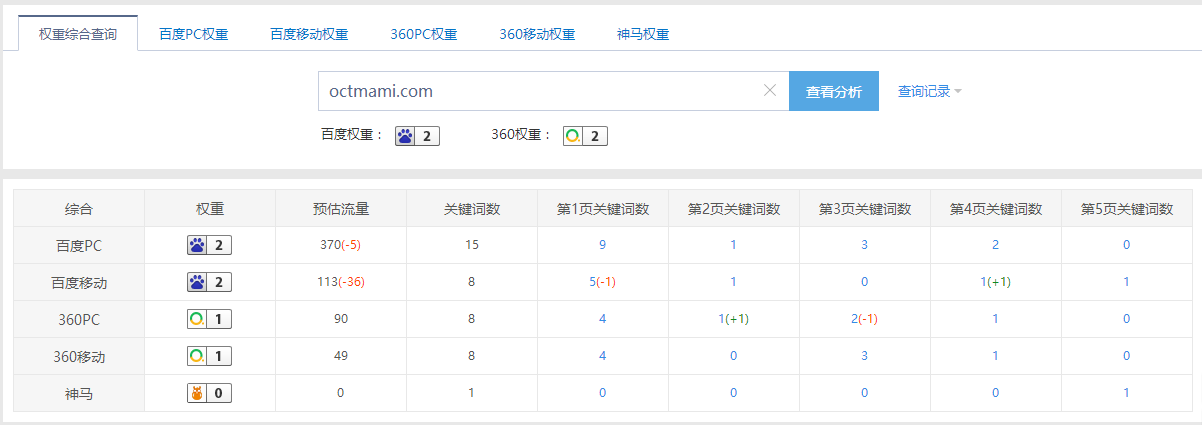Open 百度PC first-page keyword count 9
This screenshot has height=425, width=1202.
(602, 245)
